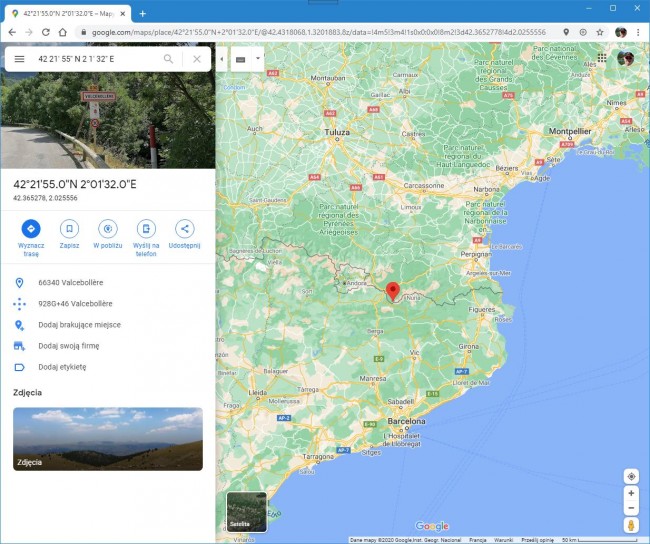650x544 pixels.
Task: Click the keyboard input tool icon
Action: click(x=240, y=59)
